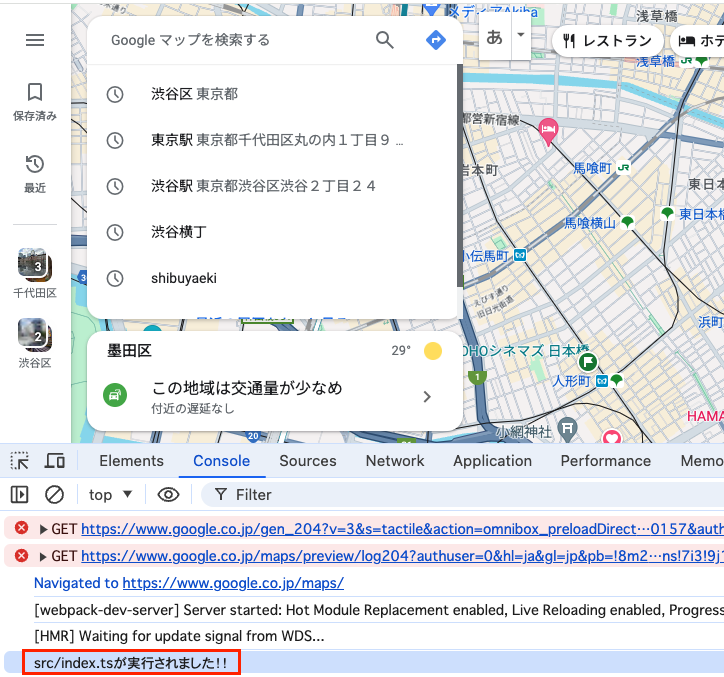Click the webpack-dev-server started message
Image resolution: width=724 pixels, height=677 pixels.
click(379, 610)
